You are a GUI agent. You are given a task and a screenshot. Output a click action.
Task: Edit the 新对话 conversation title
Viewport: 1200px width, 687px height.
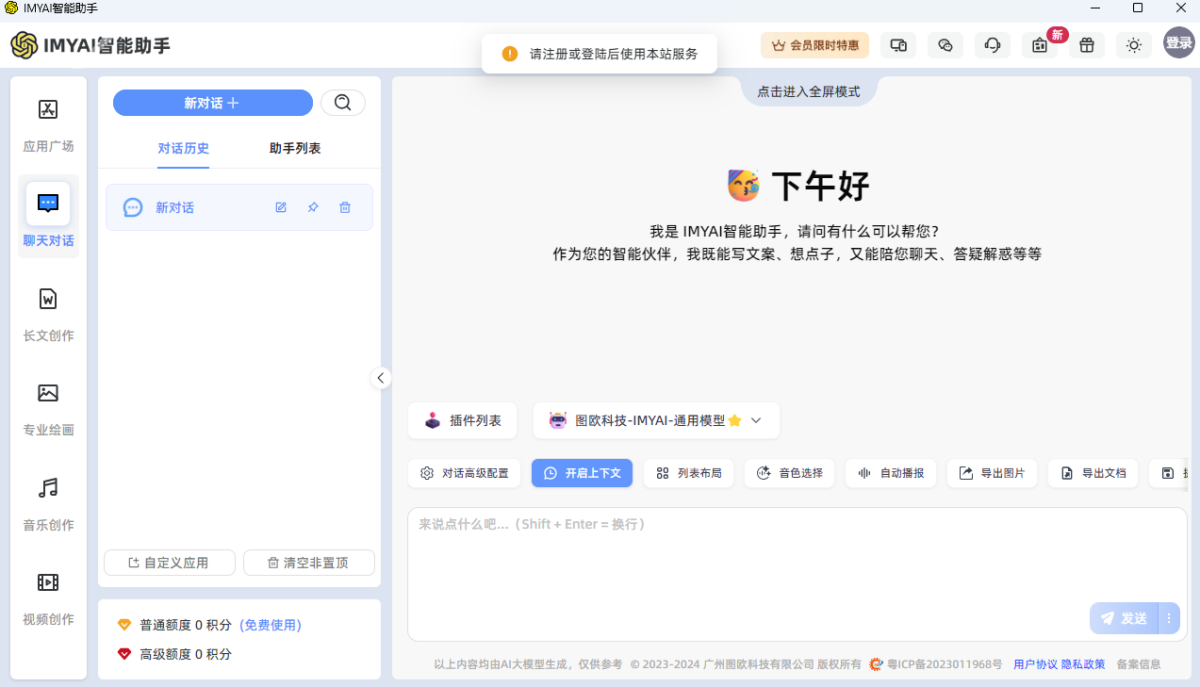coord(281,207)
